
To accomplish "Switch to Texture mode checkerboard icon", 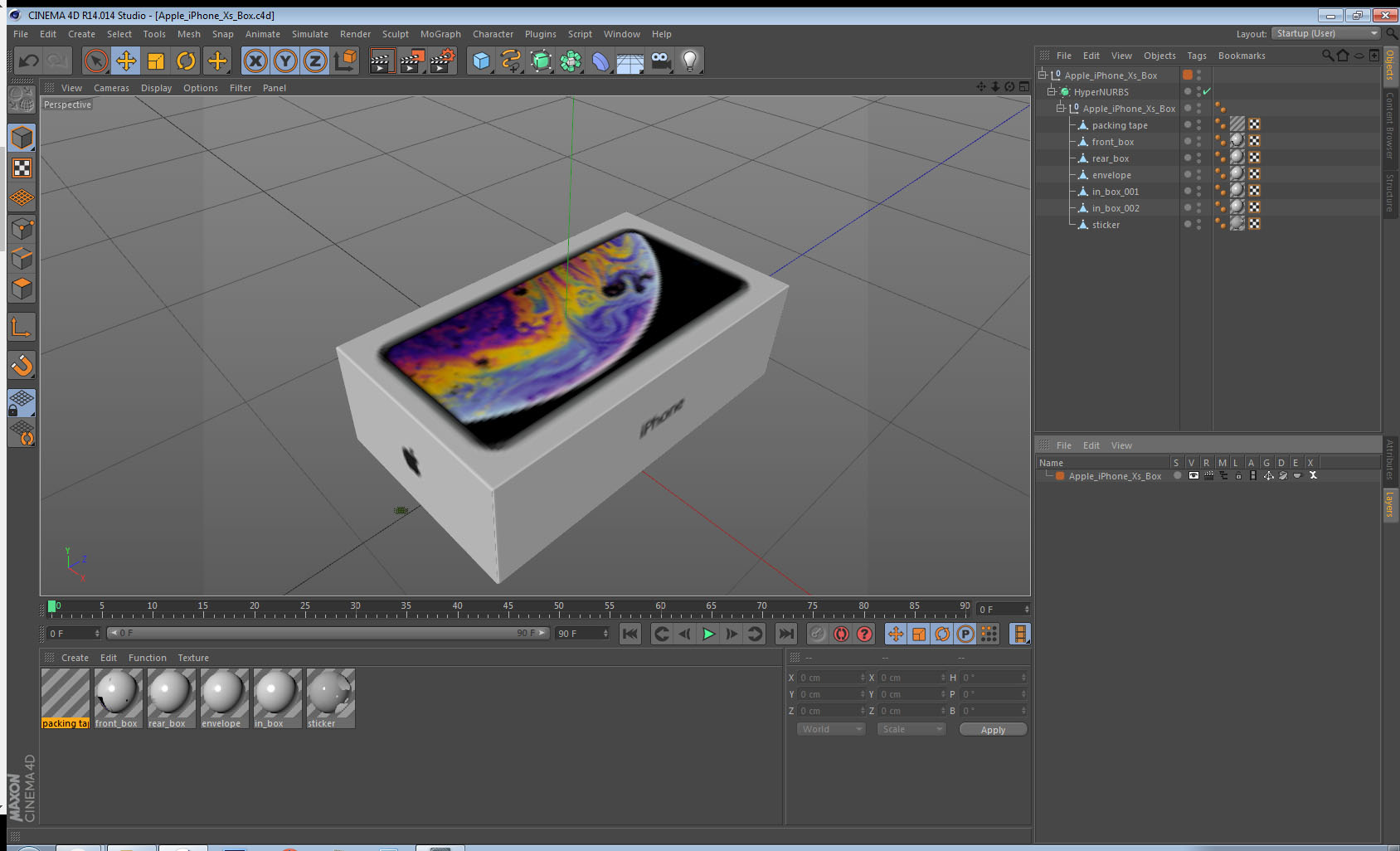I will click(x=22, y=168).
